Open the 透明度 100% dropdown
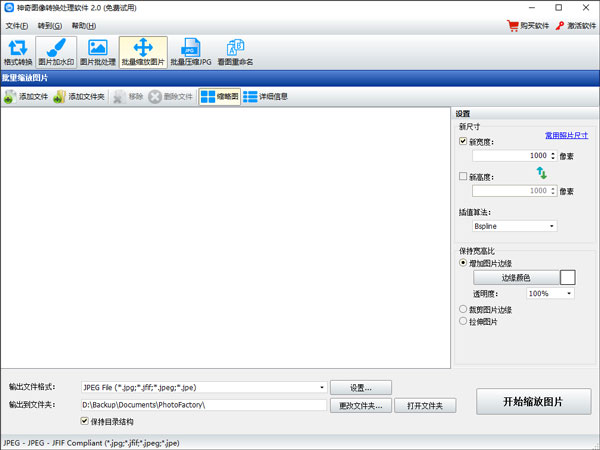This screenshot has width=600, height=450. tap(550, 293)
